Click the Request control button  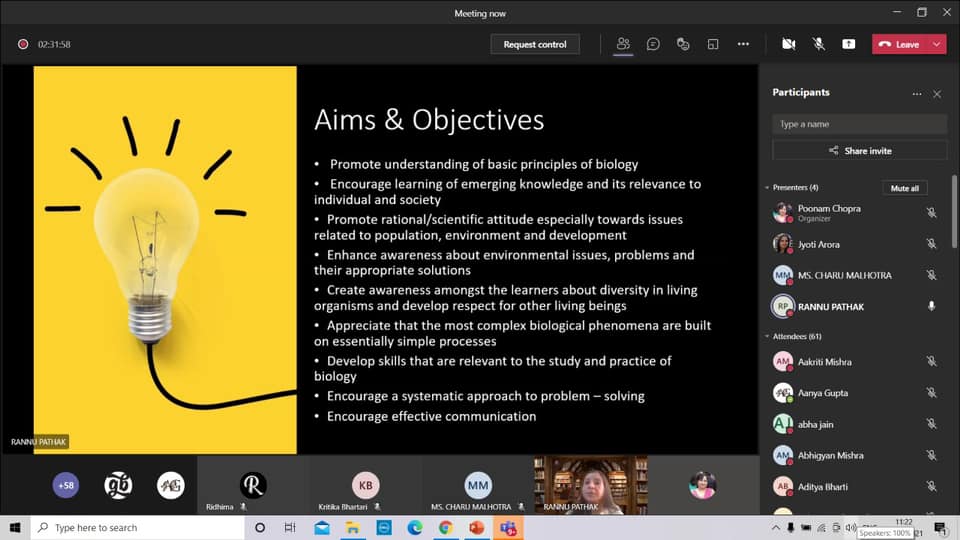(x=535, y=44)
